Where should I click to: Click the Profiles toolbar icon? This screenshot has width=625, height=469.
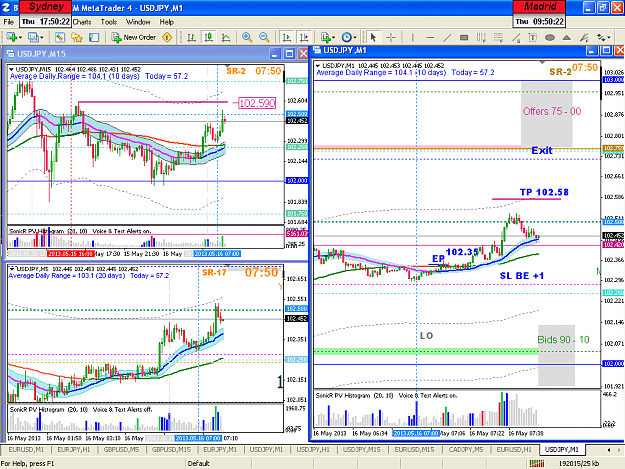coord(33,37)
